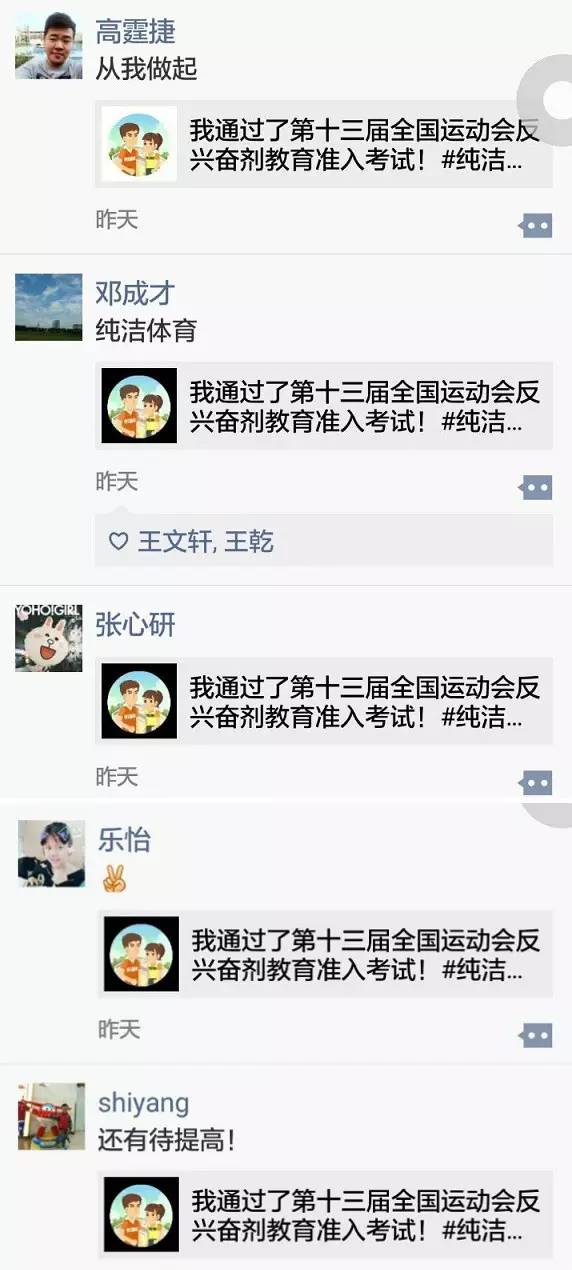Open 邓成才's profile via name link
572x1270 pixels.
coord(135,293)
